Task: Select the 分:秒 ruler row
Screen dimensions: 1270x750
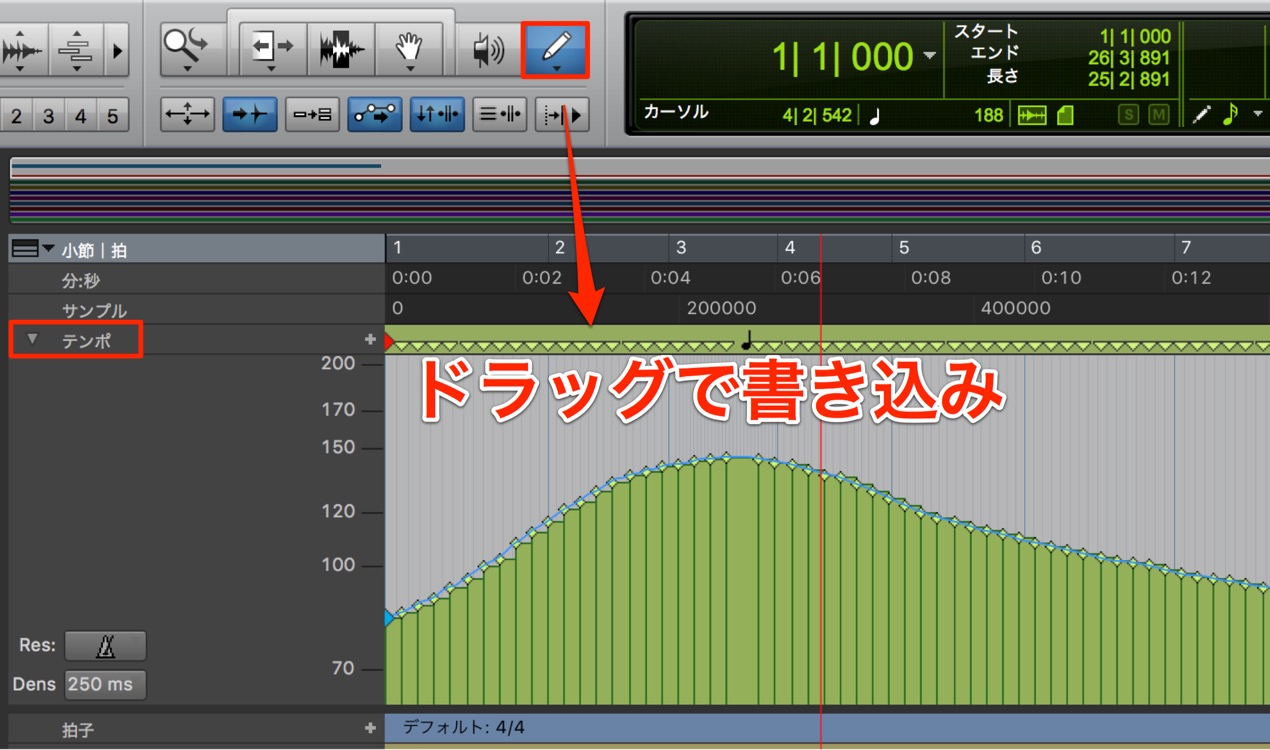Action: point(81,281)
